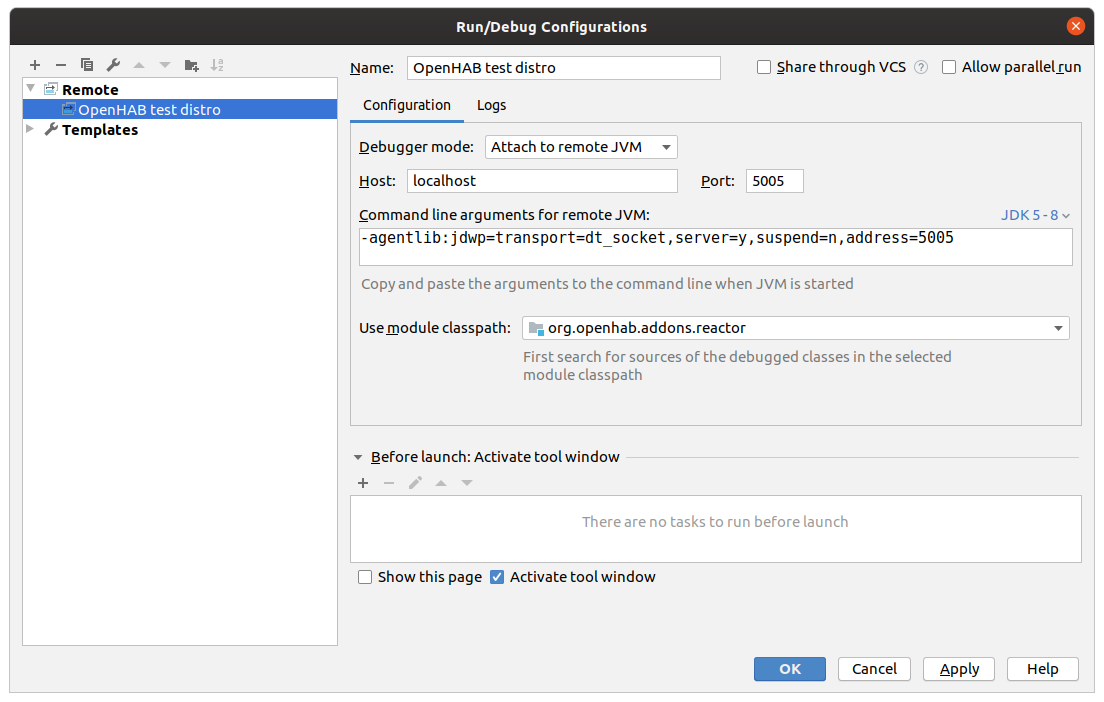Edit the selected before-launch task
This screenshot has width=1104, height=702.
click(415, 482)
